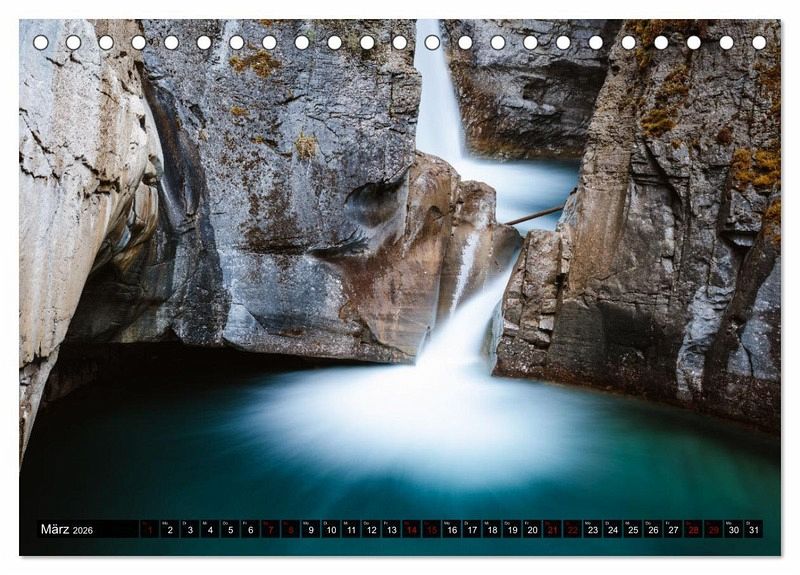Screen dimensions: 800x575
Task: Select date 13 in the calendar strip
Action: click(391, 529)
